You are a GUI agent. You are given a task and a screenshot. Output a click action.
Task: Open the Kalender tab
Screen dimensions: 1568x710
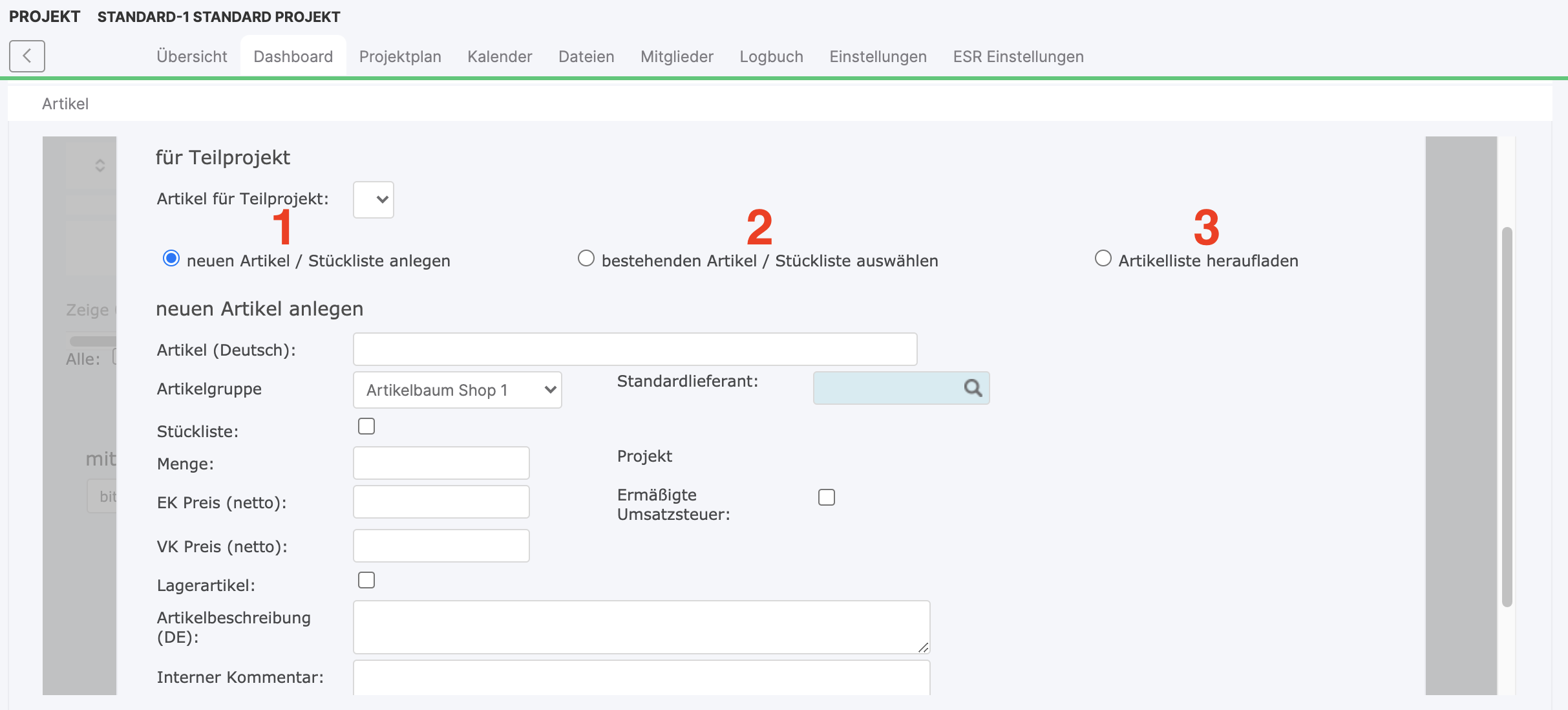(500, 57)
